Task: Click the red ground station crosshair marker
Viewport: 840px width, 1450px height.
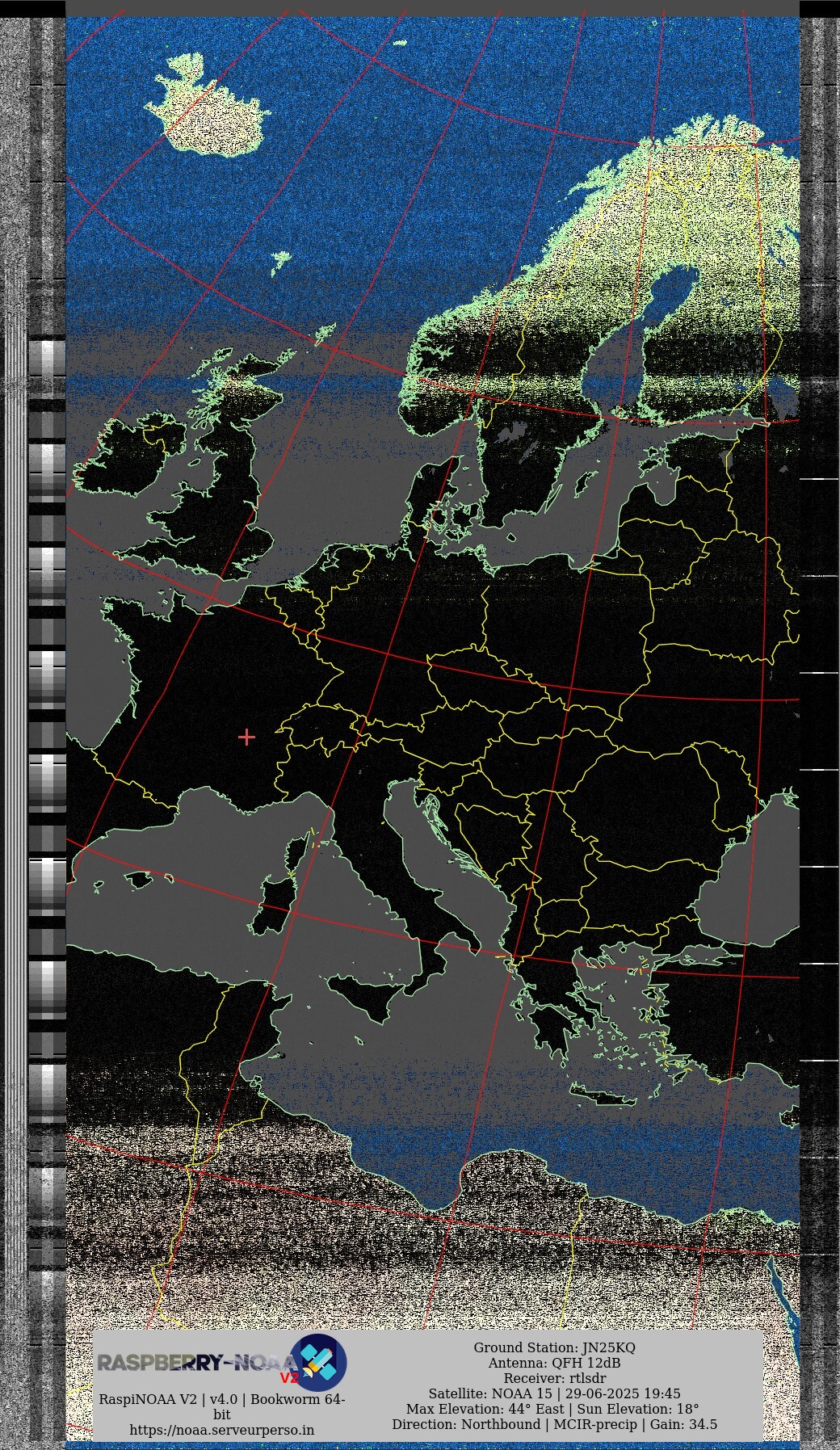Action: tap(246, 737)
